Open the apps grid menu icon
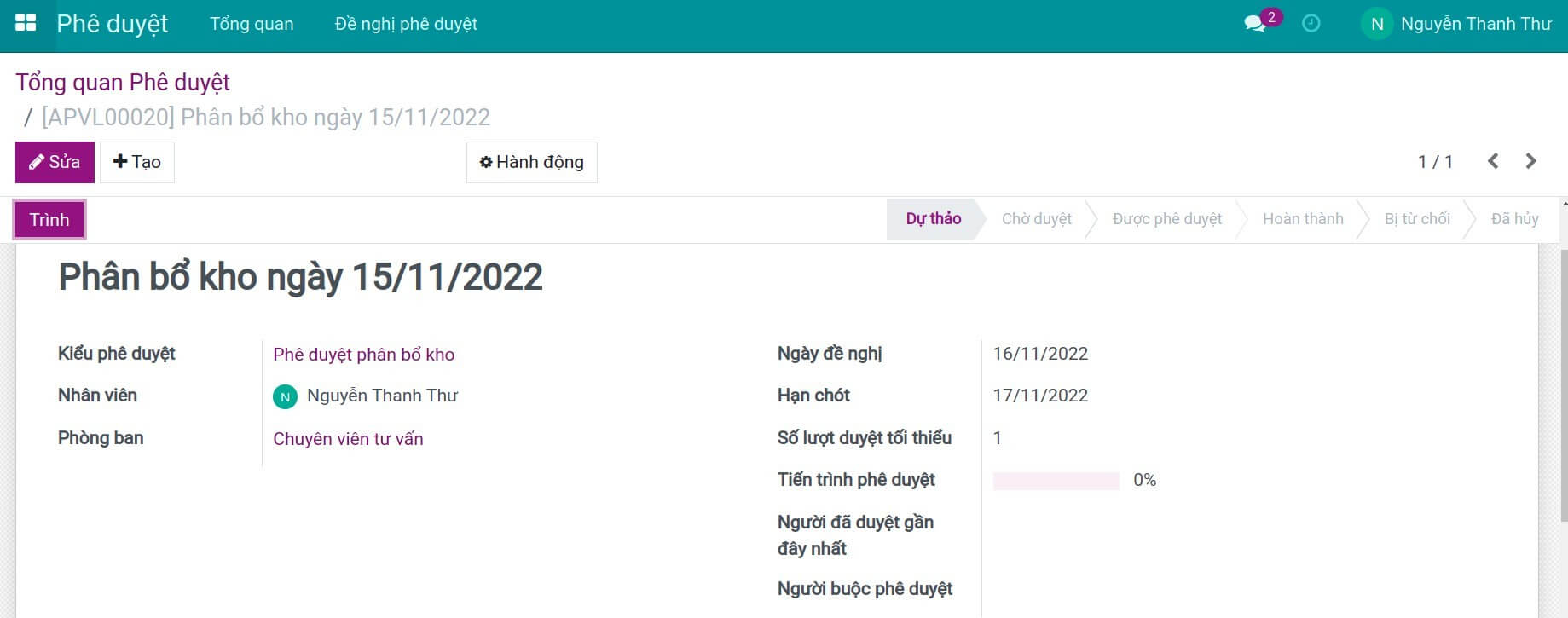The height and width of the screenshot is (618, 1568). [26, 23]
